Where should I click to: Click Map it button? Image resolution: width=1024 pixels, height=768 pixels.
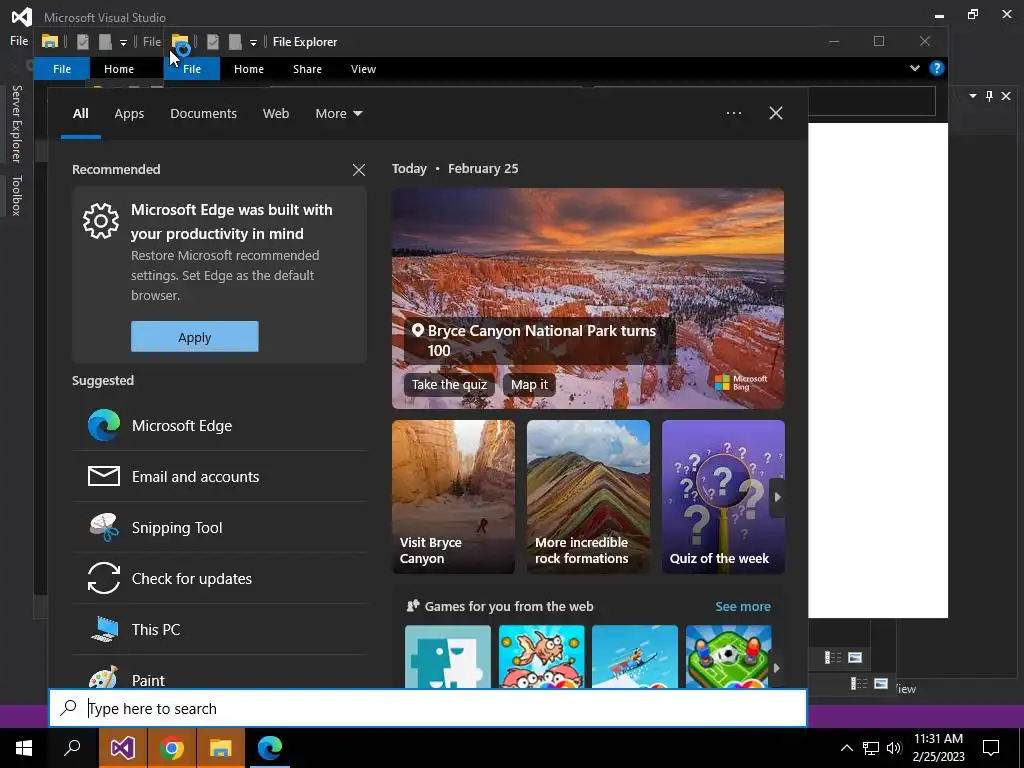pyautogui.click(x=529, y=384)
